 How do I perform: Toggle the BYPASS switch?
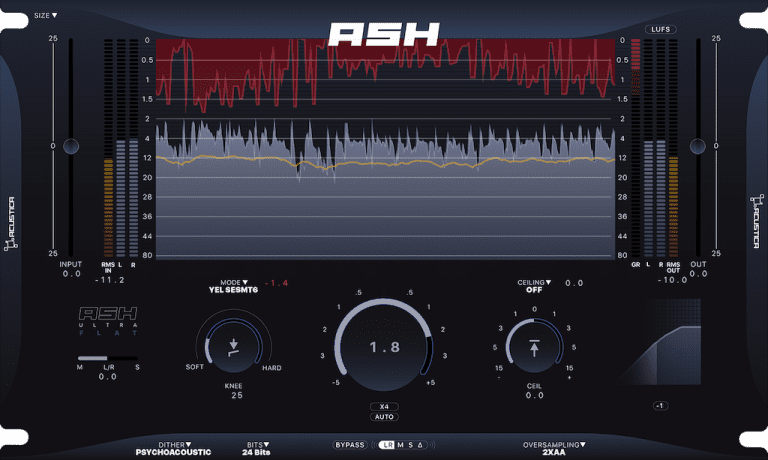coord(351,445)
